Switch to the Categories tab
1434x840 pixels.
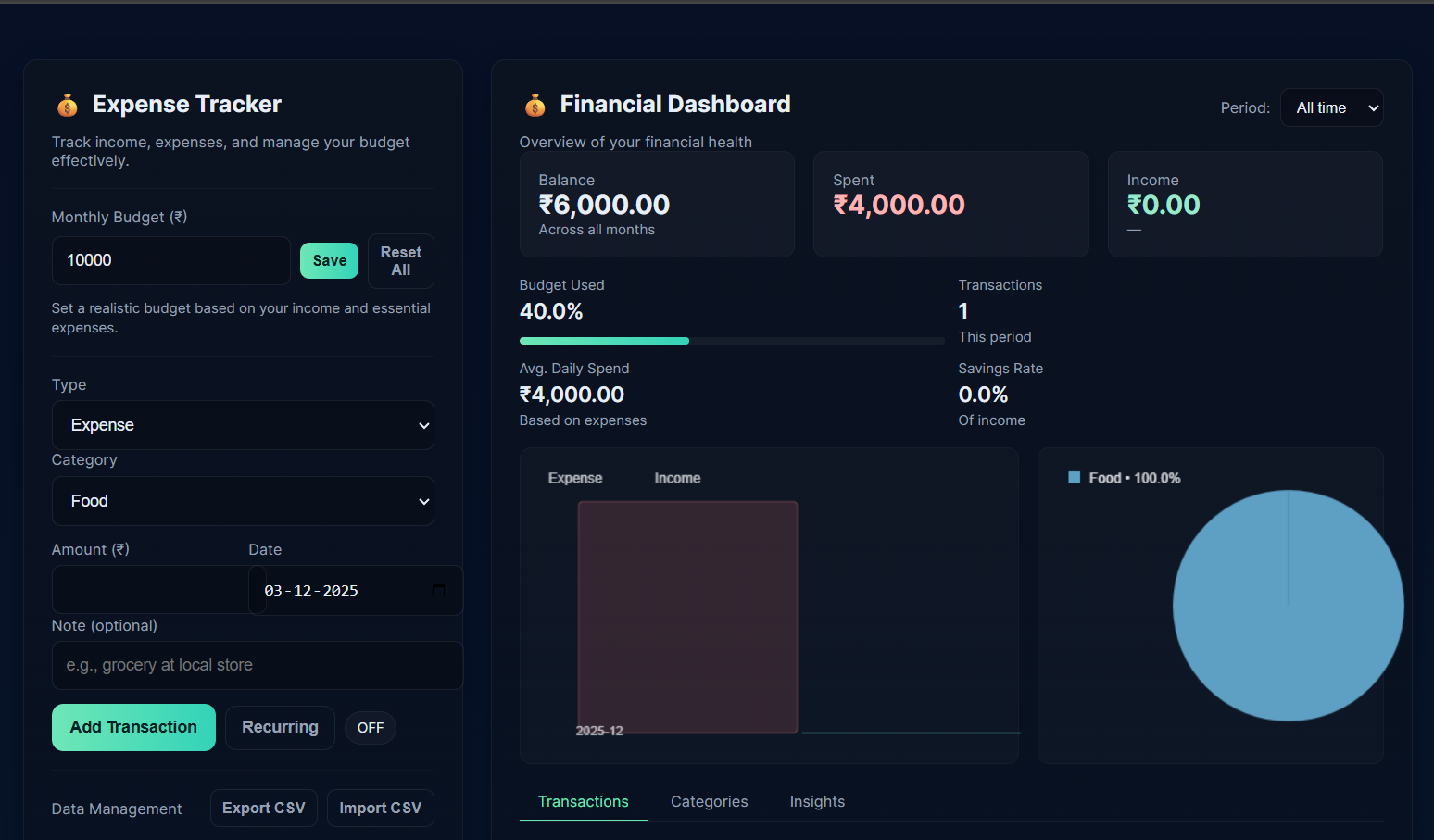tap(709, 801)
